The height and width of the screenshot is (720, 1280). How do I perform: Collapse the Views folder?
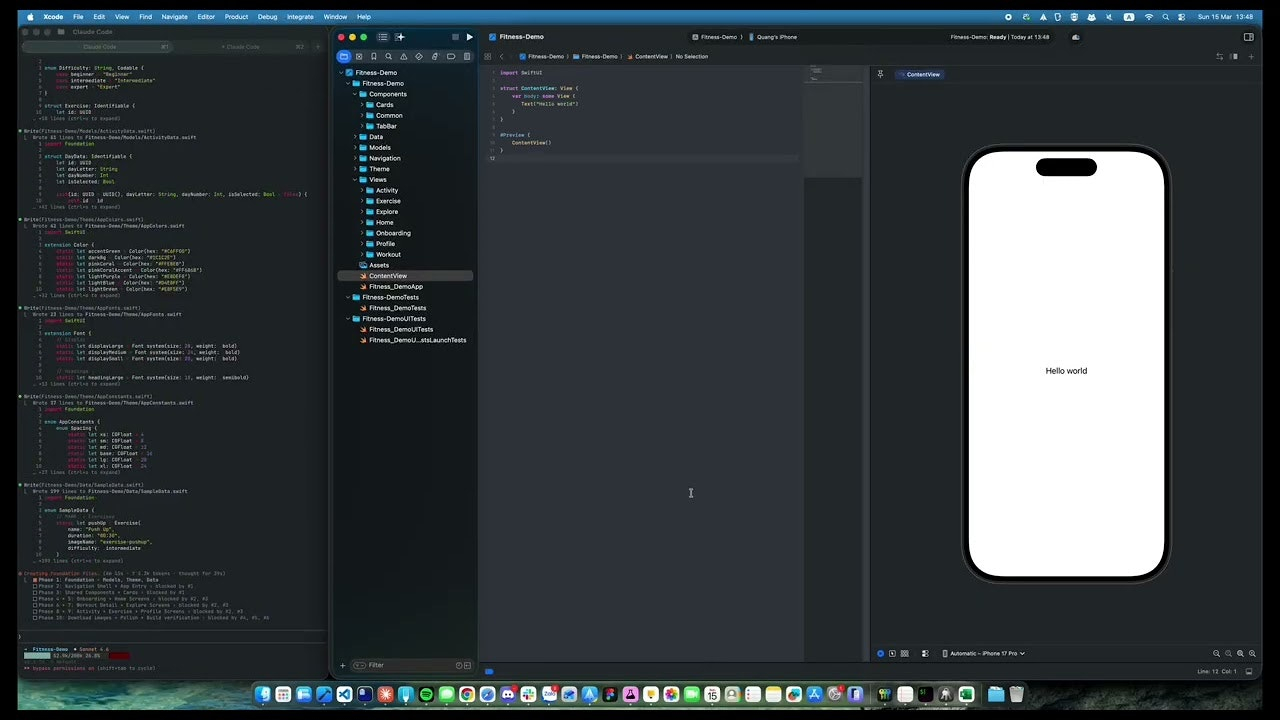[x=354, y=180]
